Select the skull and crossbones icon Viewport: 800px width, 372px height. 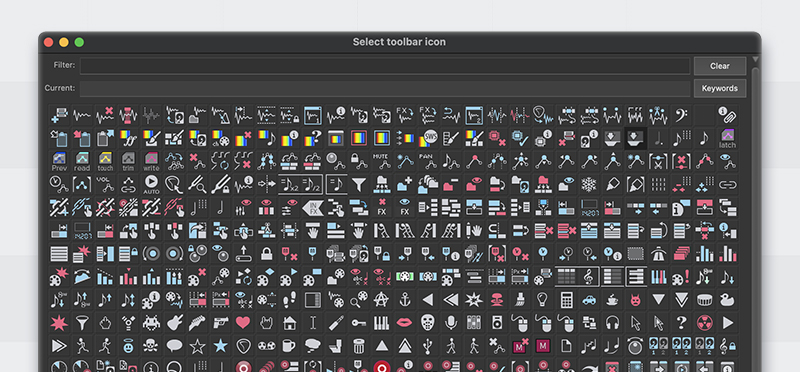[x=151, y=345]
